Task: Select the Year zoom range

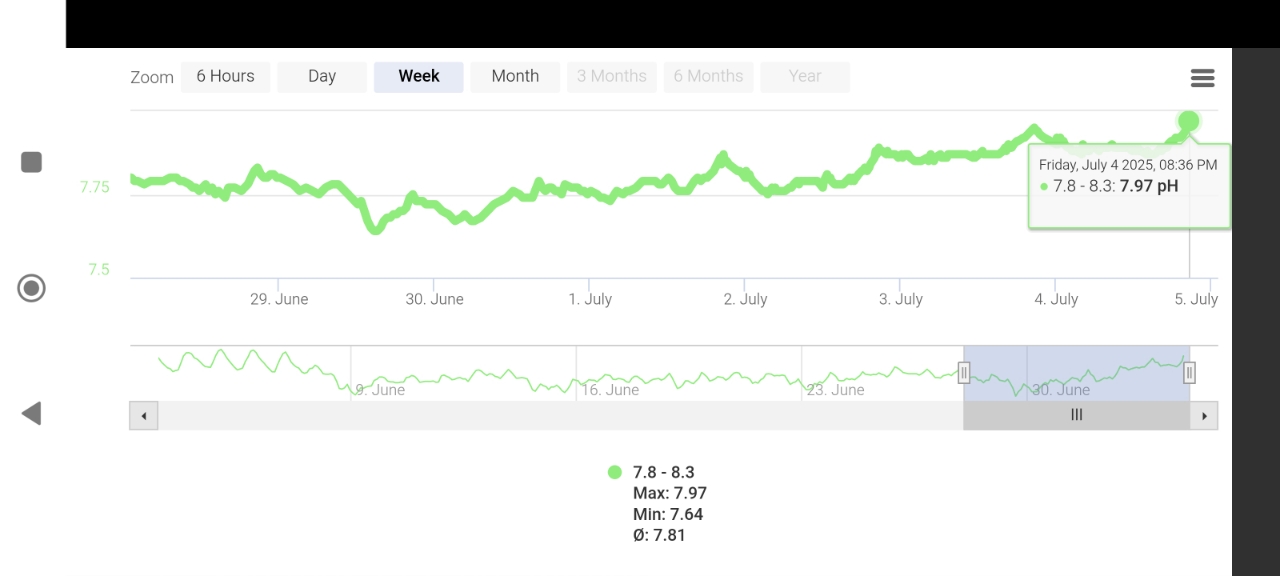Action: pos(805,77)
